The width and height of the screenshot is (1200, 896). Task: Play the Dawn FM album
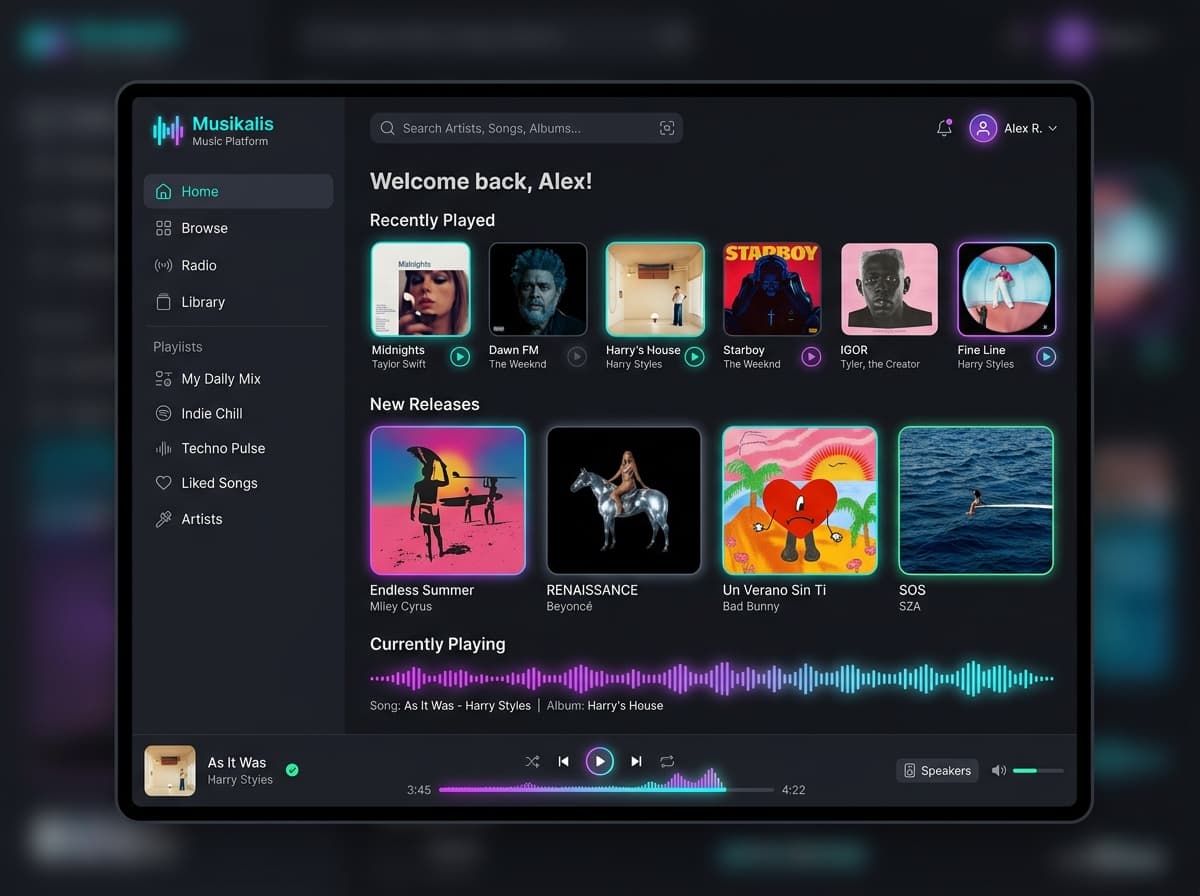click(577, 356)
